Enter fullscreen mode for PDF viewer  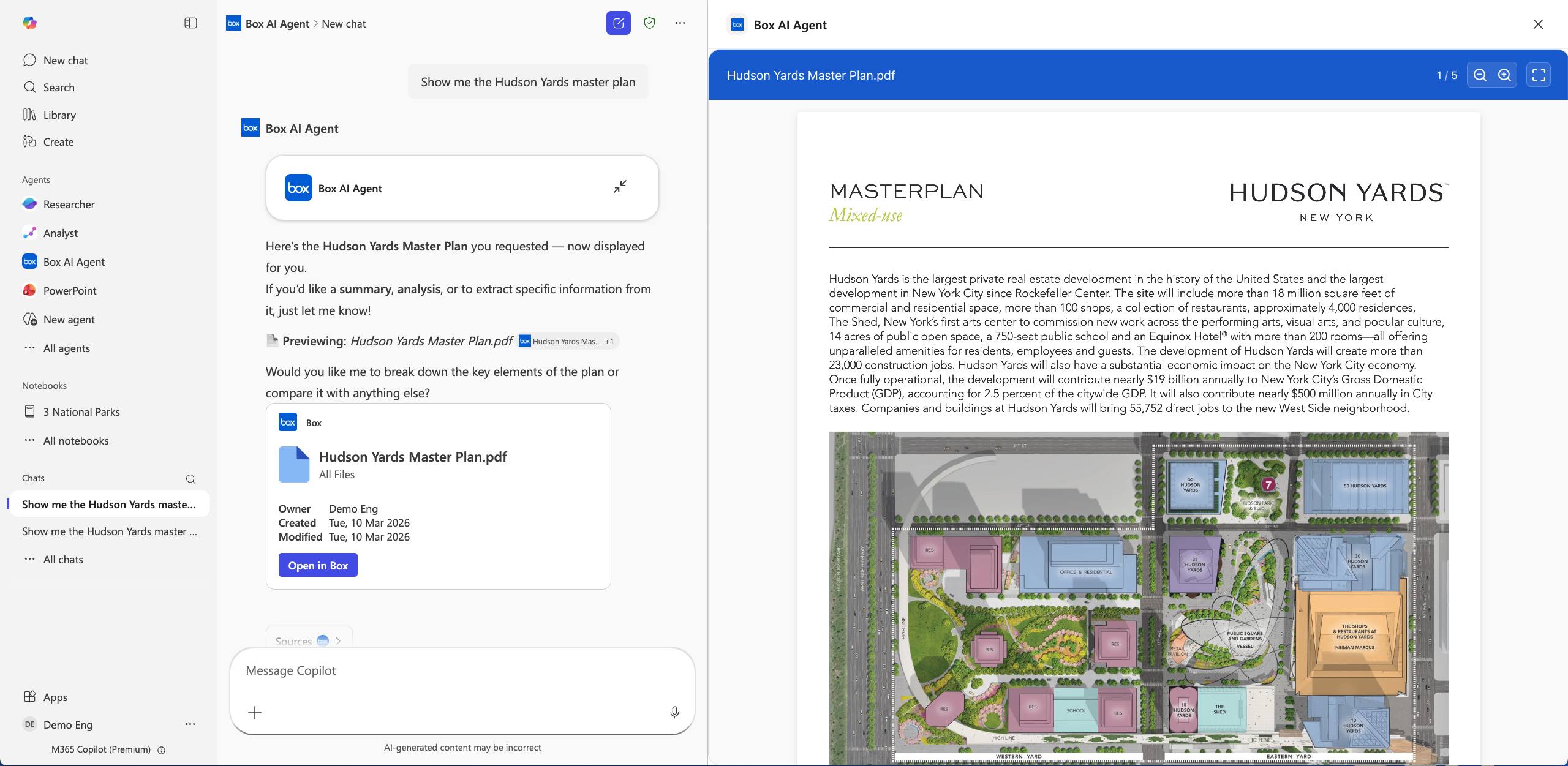(1538, 75)
